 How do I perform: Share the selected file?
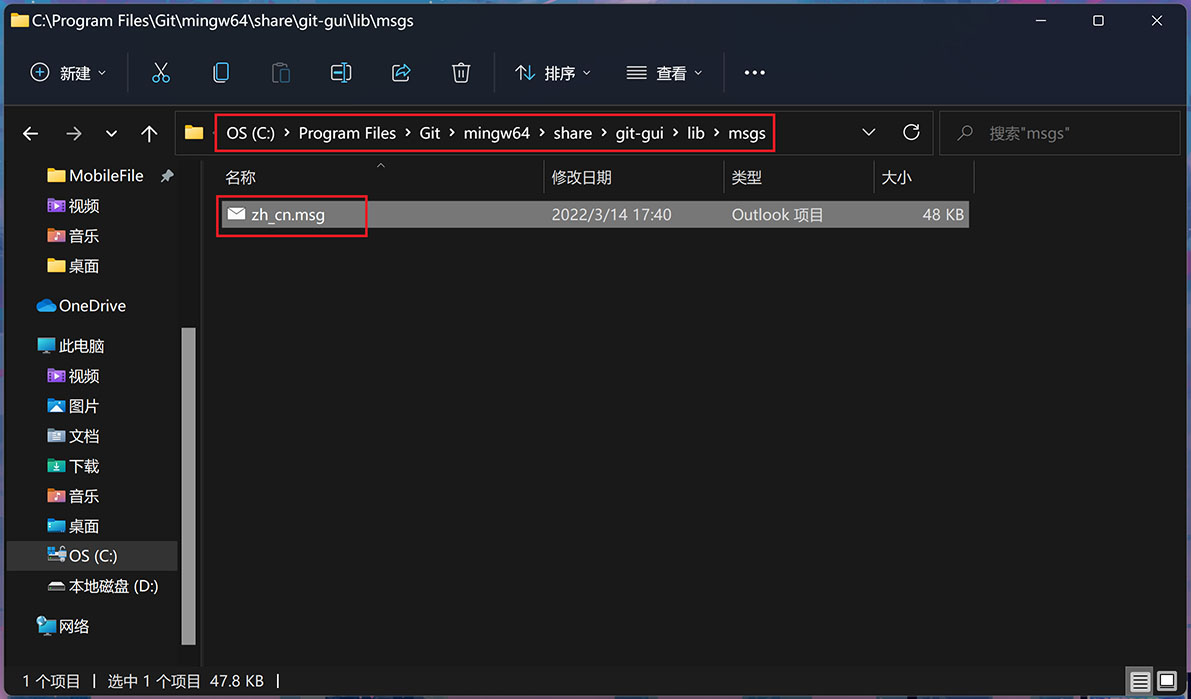(x=401, y=72)
